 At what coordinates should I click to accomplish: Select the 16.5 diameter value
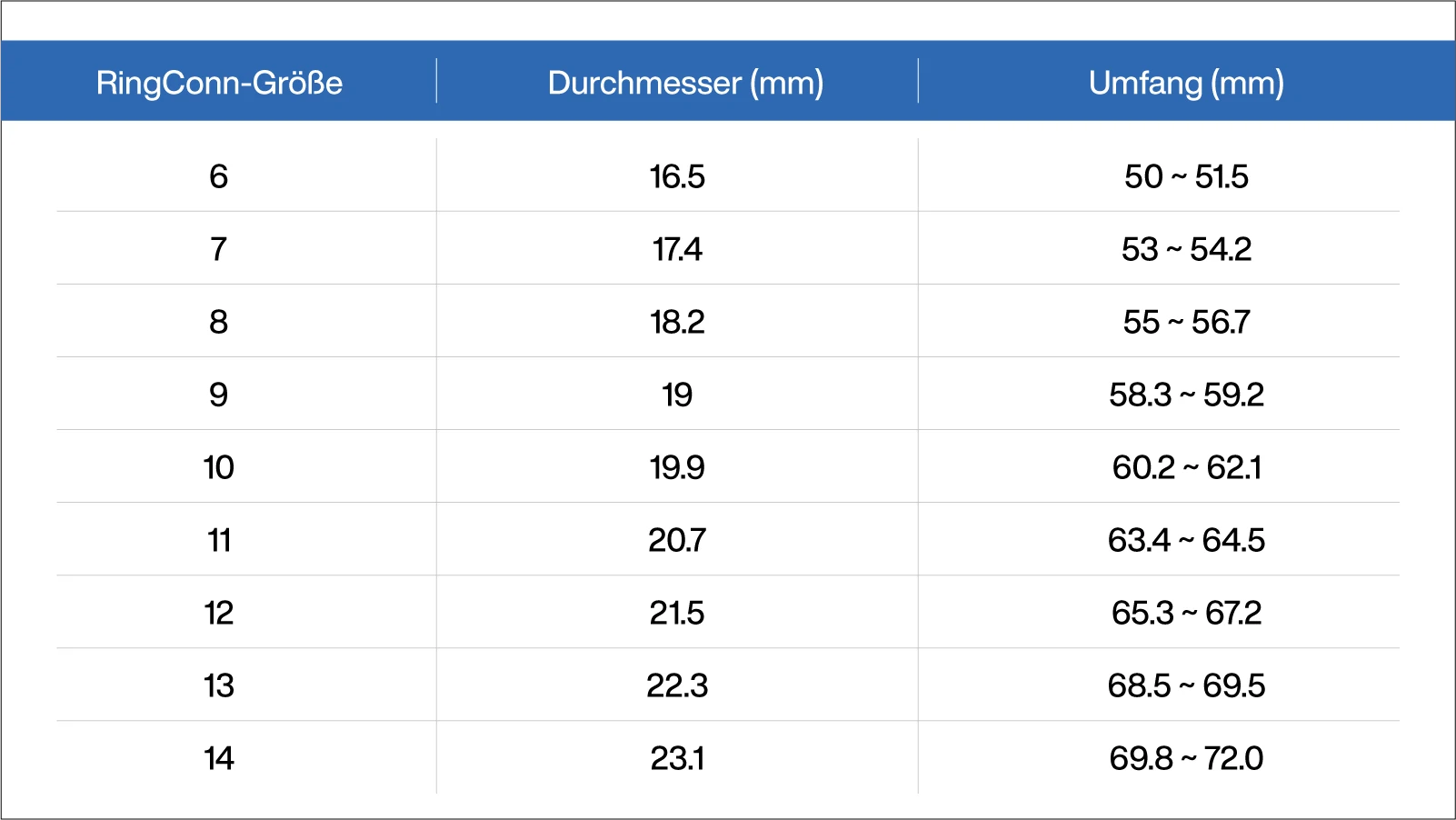tap(677, 176)
